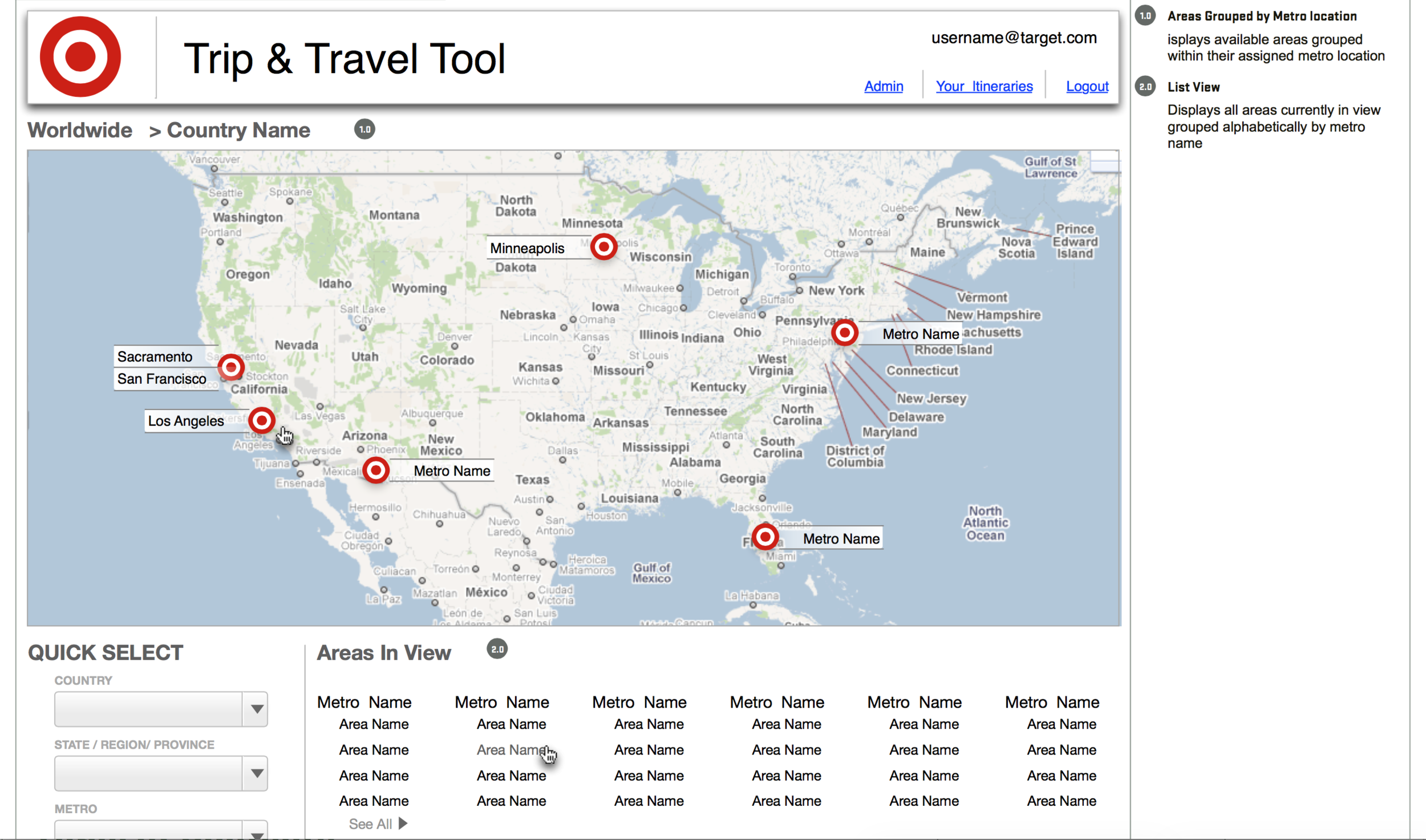Open the Admin link
The width and height of the screenshot is (1426, 840).
(884, 86)
